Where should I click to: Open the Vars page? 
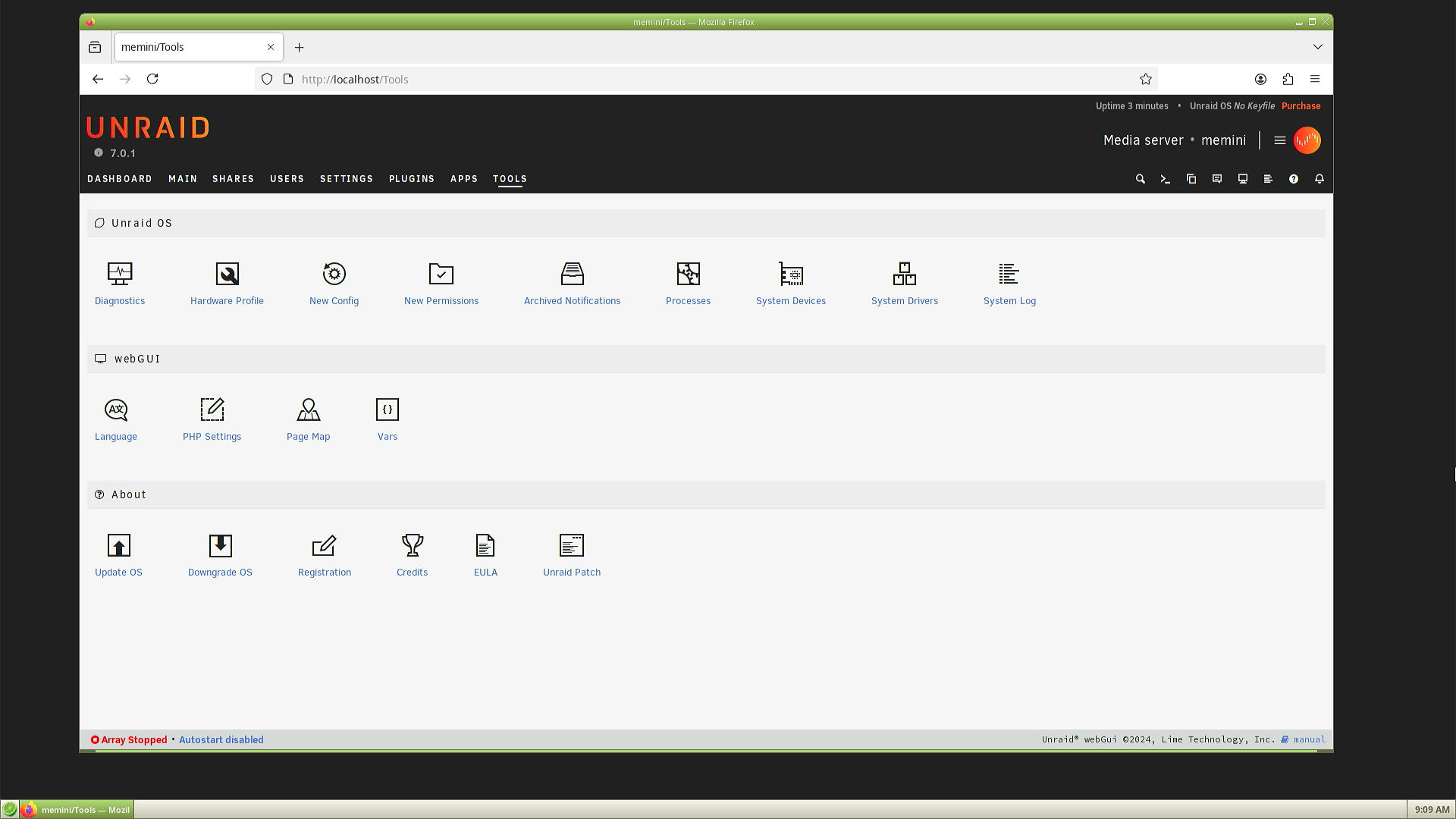pos(388,419)
